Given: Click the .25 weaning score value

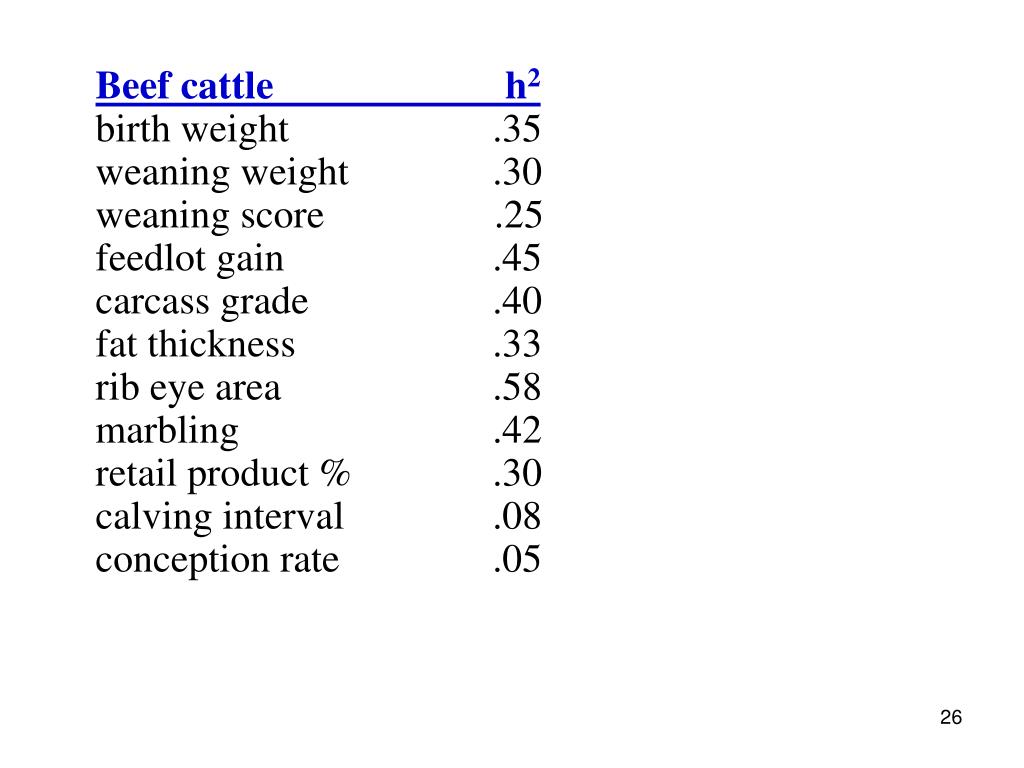Looking at the screenshot, I should pyautogui.click(x=518, y=215).
